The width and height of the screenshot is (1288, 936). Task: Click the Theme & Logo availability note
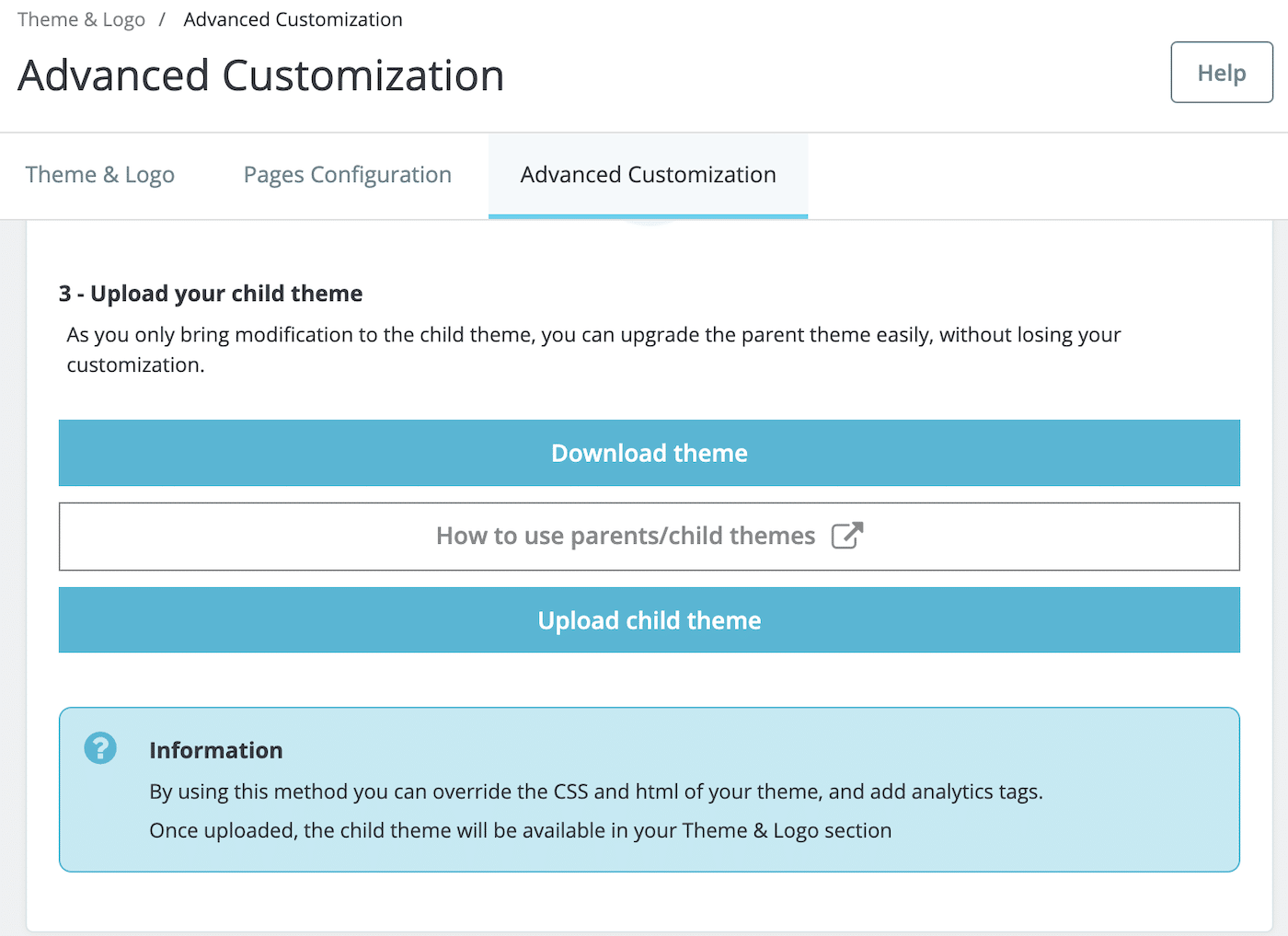point(521,829)
